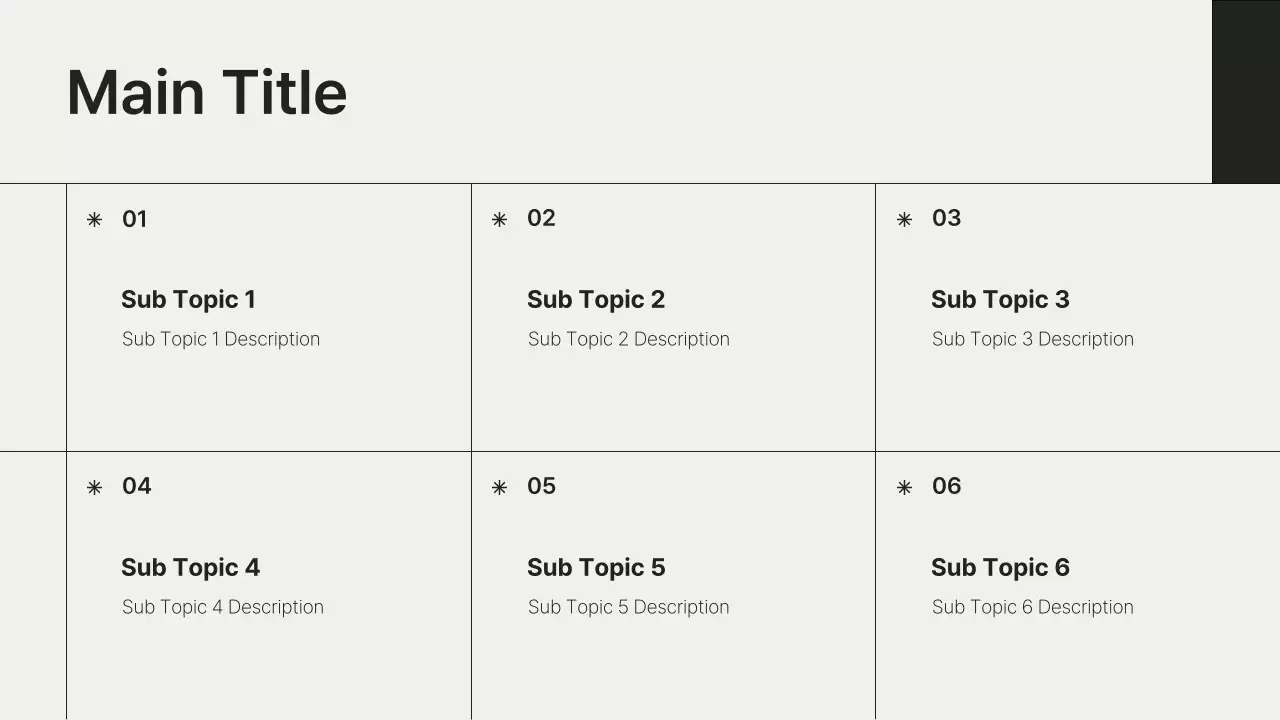Click the Sub Topic 6 Description text
This screenshot has height=720, width=1280.
pyautogui.click(x=1032, y=607)
